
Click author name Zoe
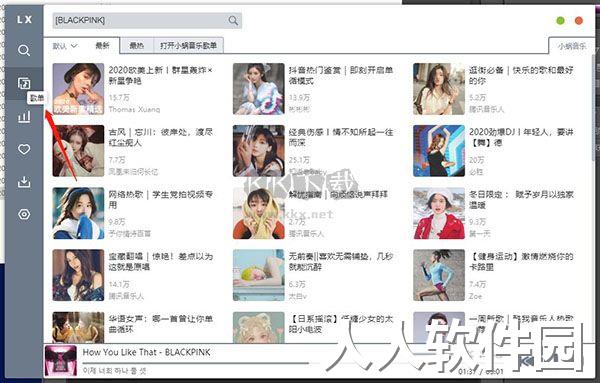point(476,296)
